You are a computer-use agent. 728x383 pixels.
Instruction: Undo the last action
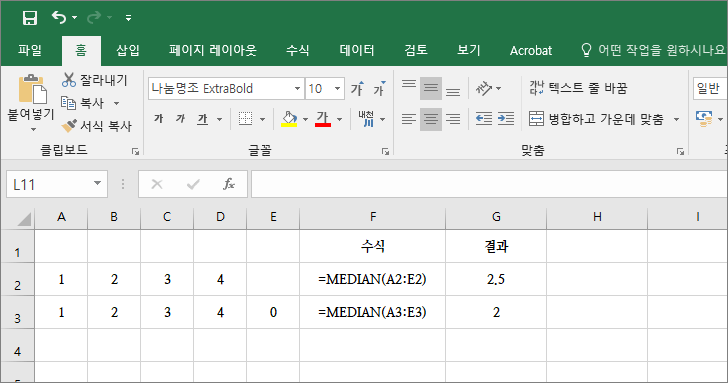click(x=59, y=18)
